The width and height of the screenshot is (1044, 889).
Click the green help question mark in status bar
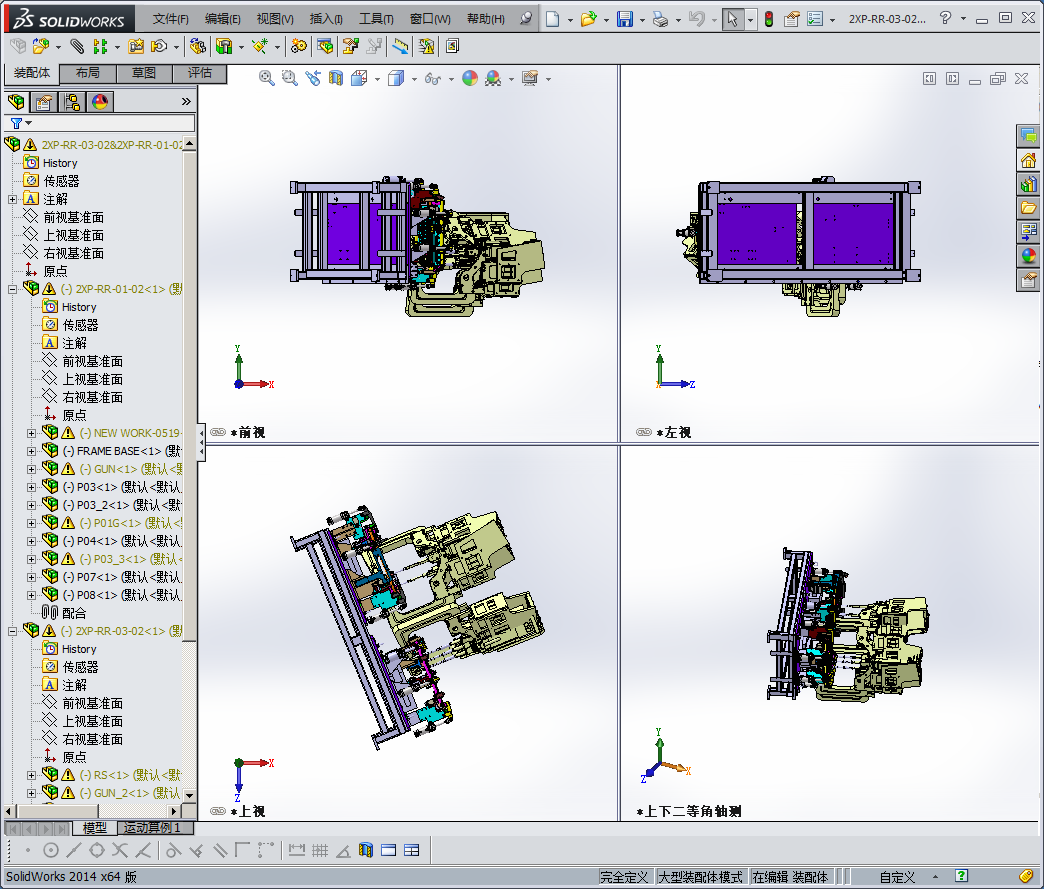pos(961,876)
